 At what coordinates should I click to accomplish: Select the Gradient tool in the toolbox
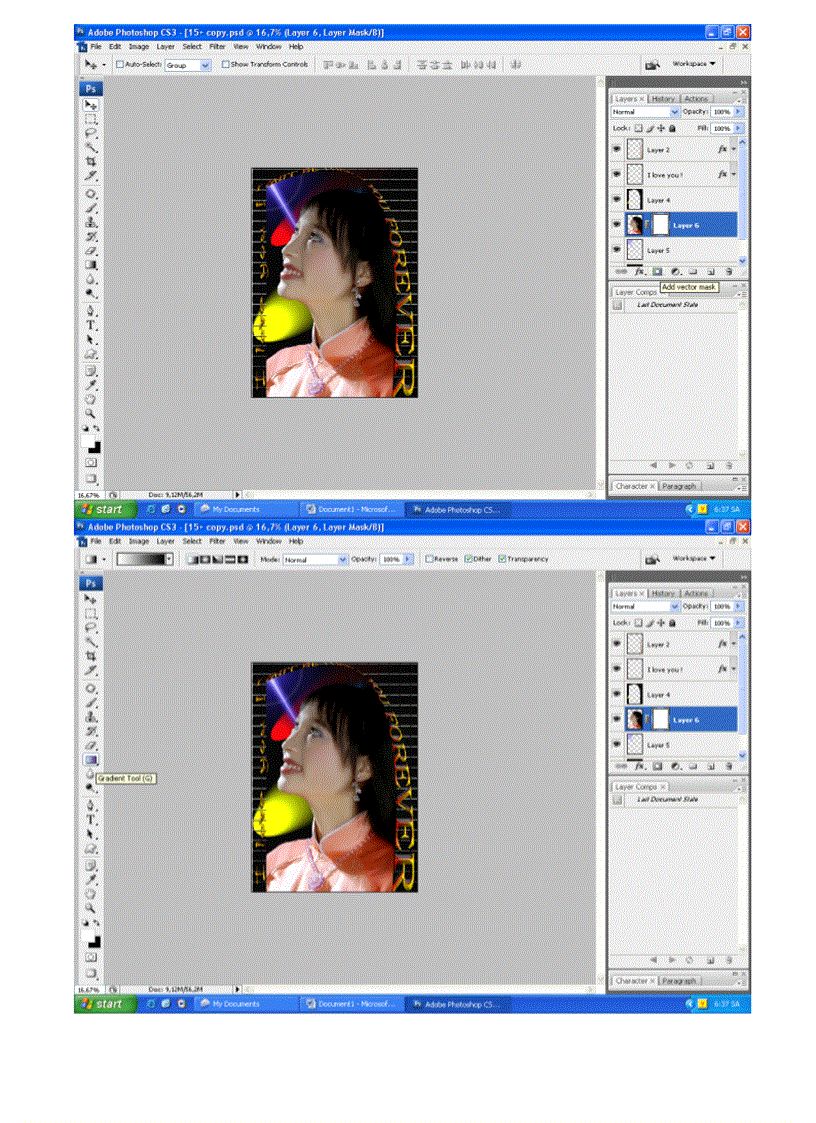(90, 759)
